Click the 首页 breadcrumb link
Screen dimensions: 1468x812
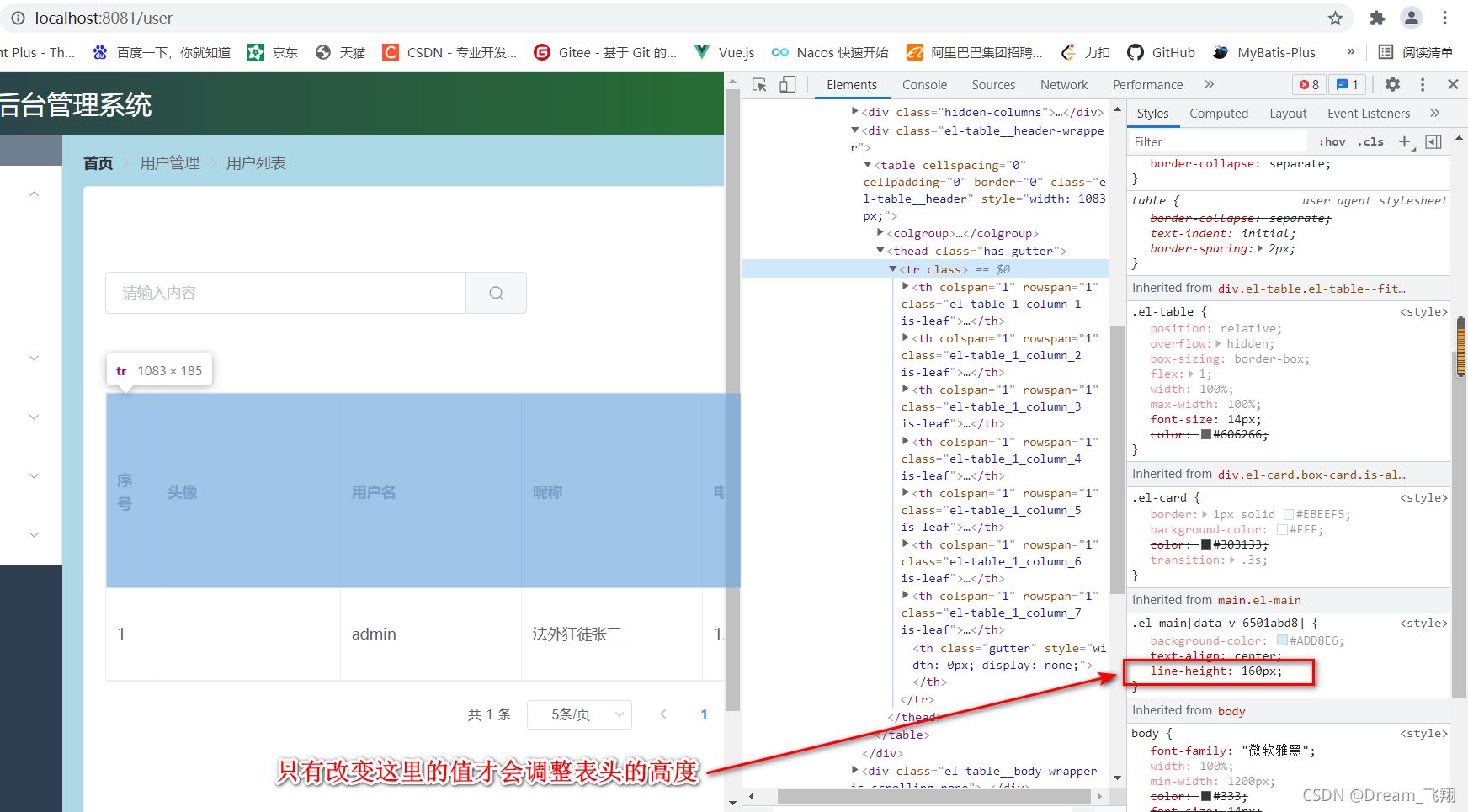tap(97, 162)
